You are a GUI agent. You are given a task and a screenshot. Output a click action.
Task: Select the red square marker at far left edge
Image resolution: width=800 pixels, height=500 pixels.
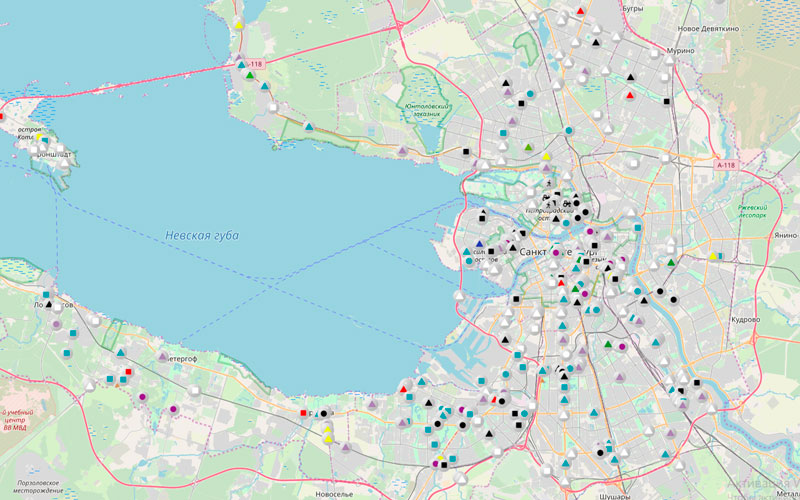point(2,116)
